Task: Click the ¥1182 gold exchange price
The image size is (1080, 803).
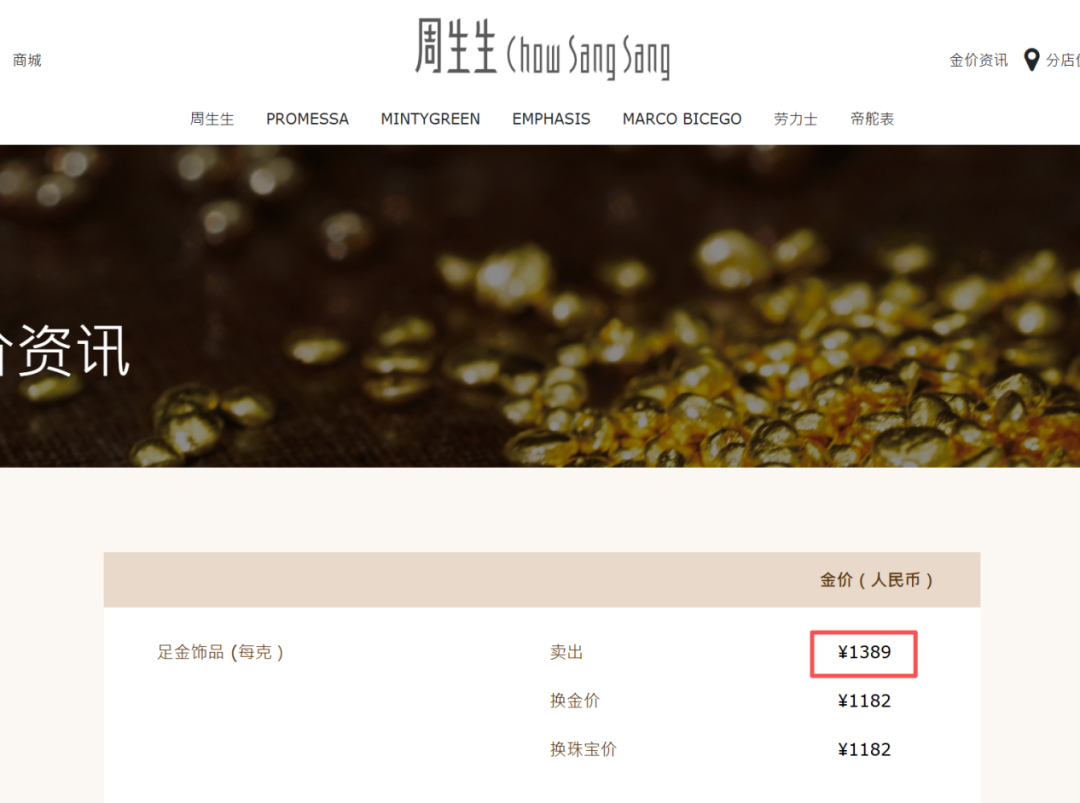Action: pos(864,701)
